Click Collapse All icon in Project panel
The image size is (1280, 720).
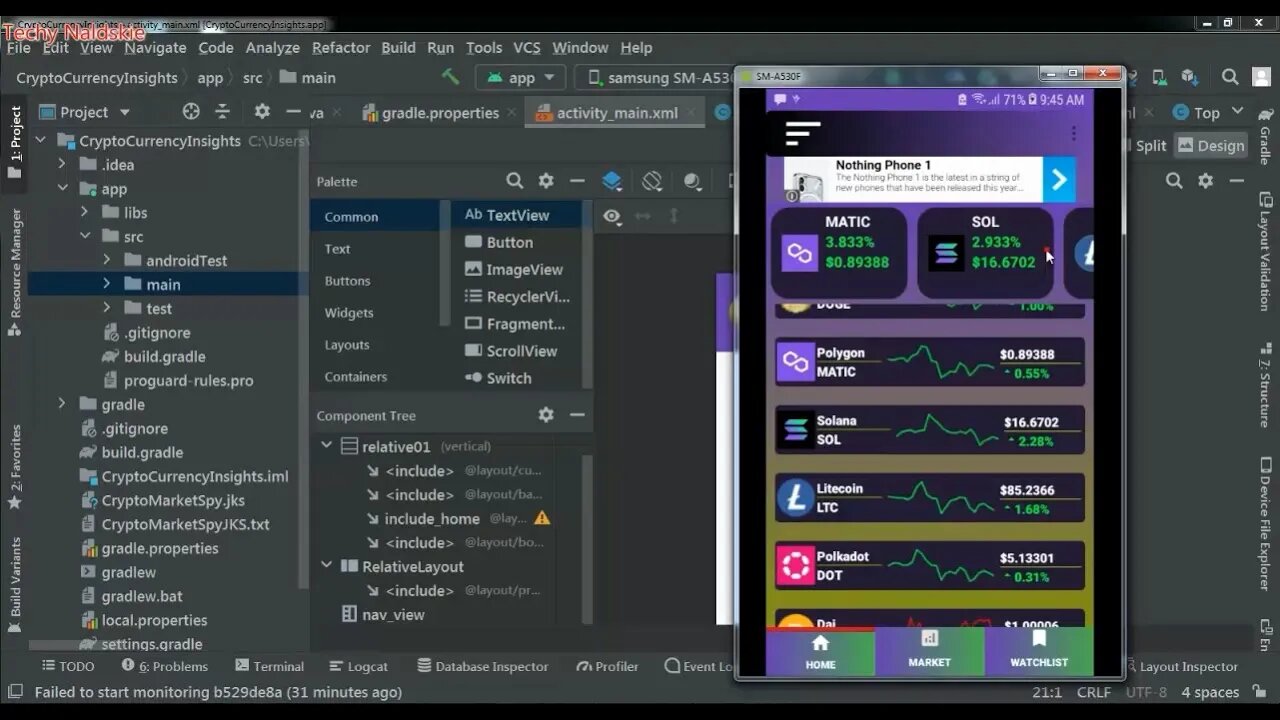click(222, 112)
